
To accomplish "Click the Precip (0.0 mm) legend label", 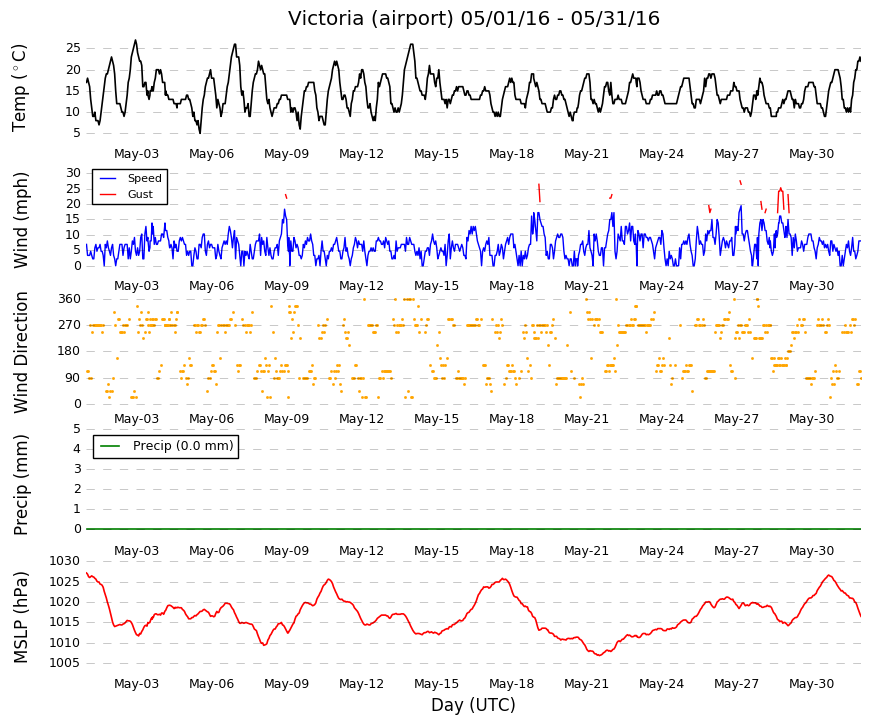I will click(183, 446).
